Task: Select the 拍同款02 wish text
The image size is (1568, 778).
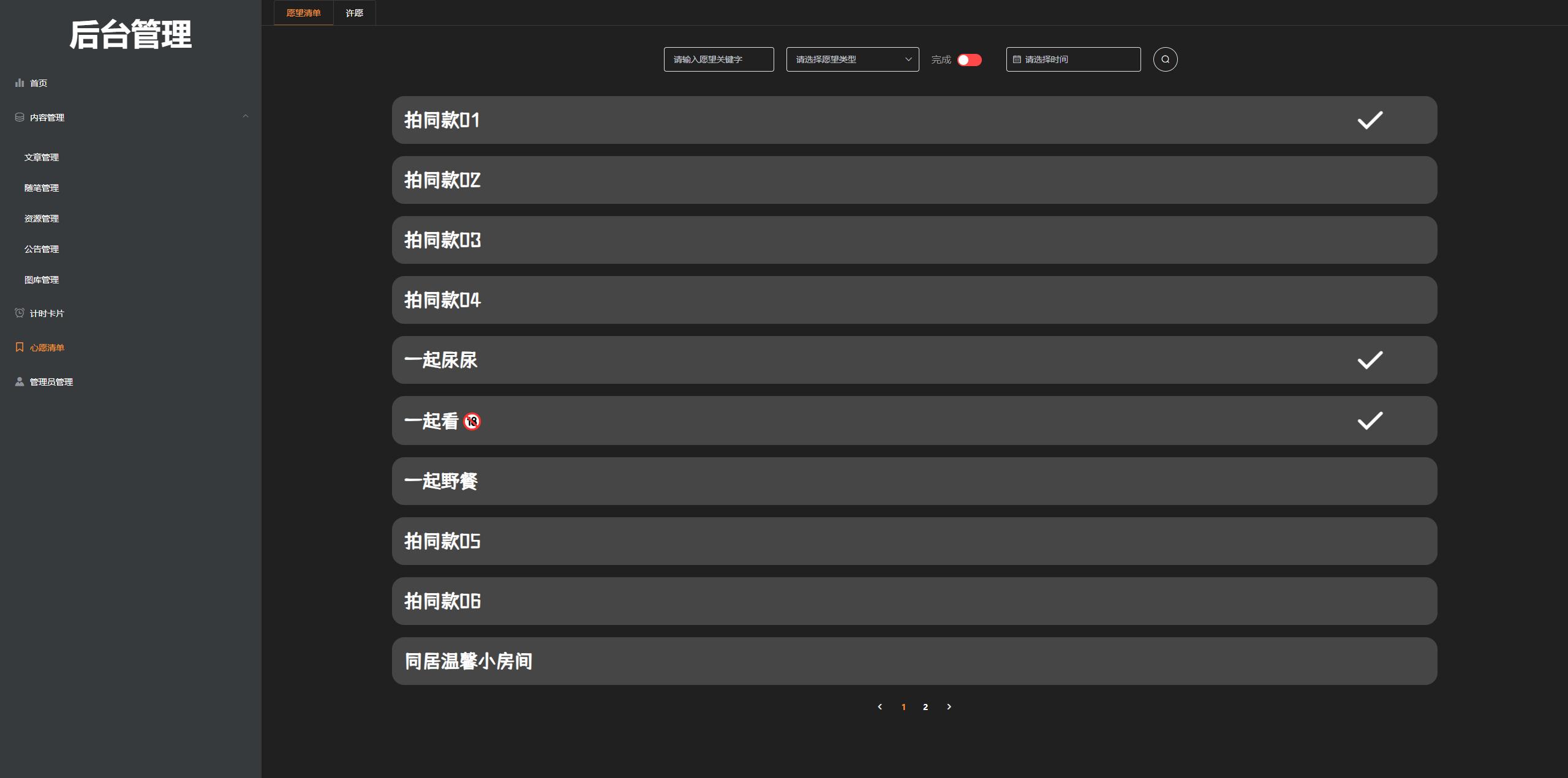Action: click(x=442, y=180)
